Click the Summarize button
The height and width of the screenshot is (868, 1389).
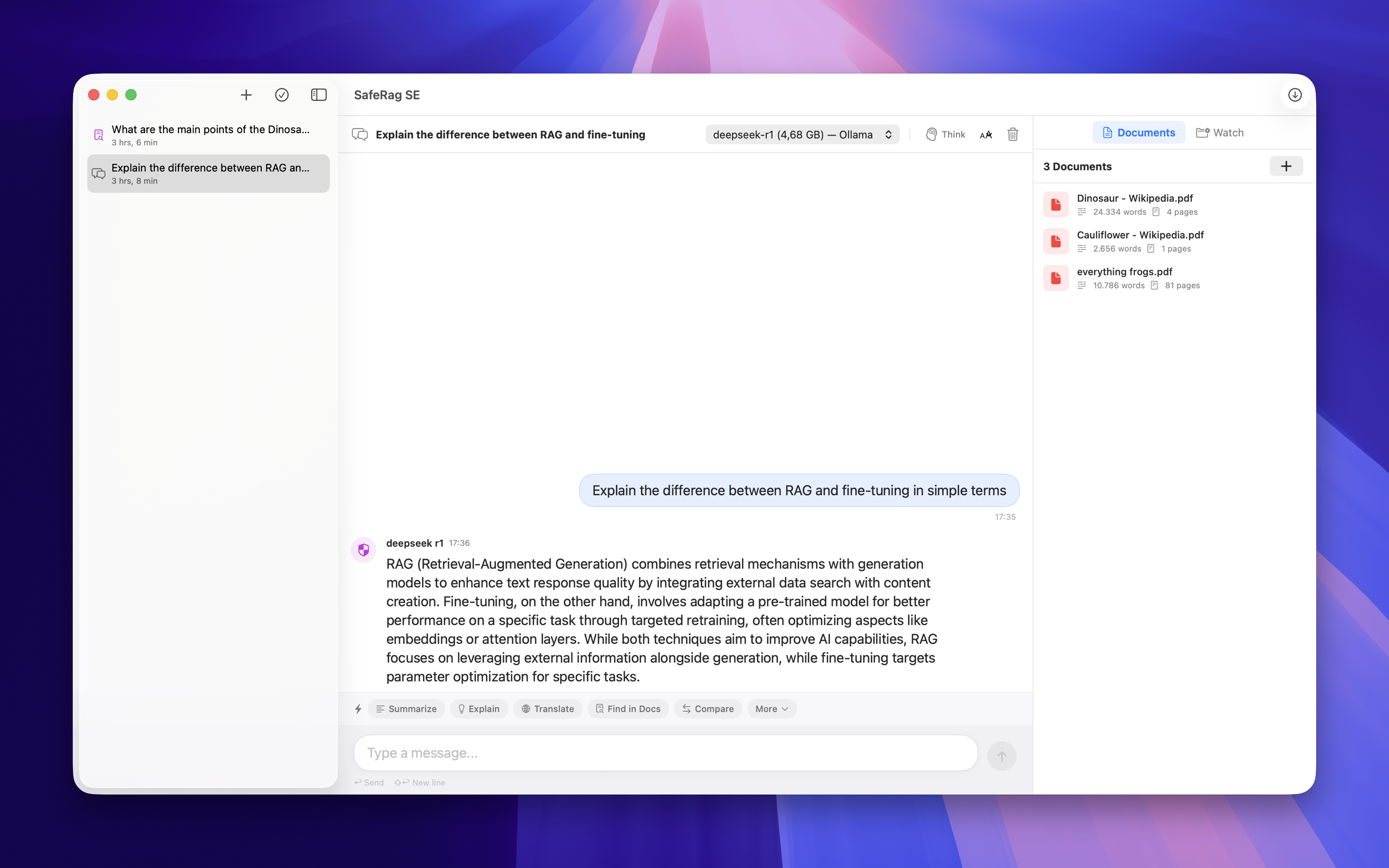point(406,708)
